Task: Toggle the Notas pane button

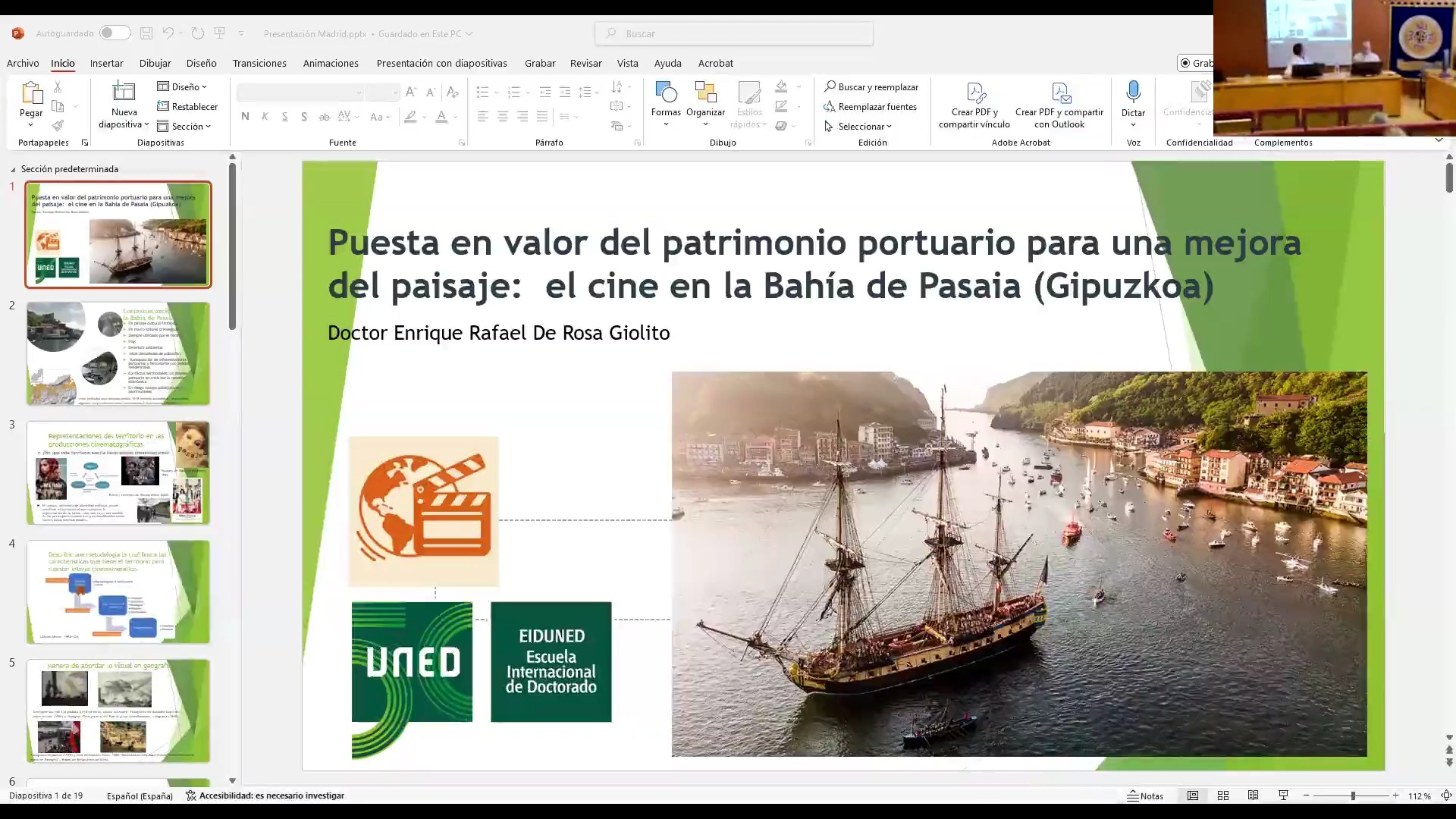Action: point(1145,795)
